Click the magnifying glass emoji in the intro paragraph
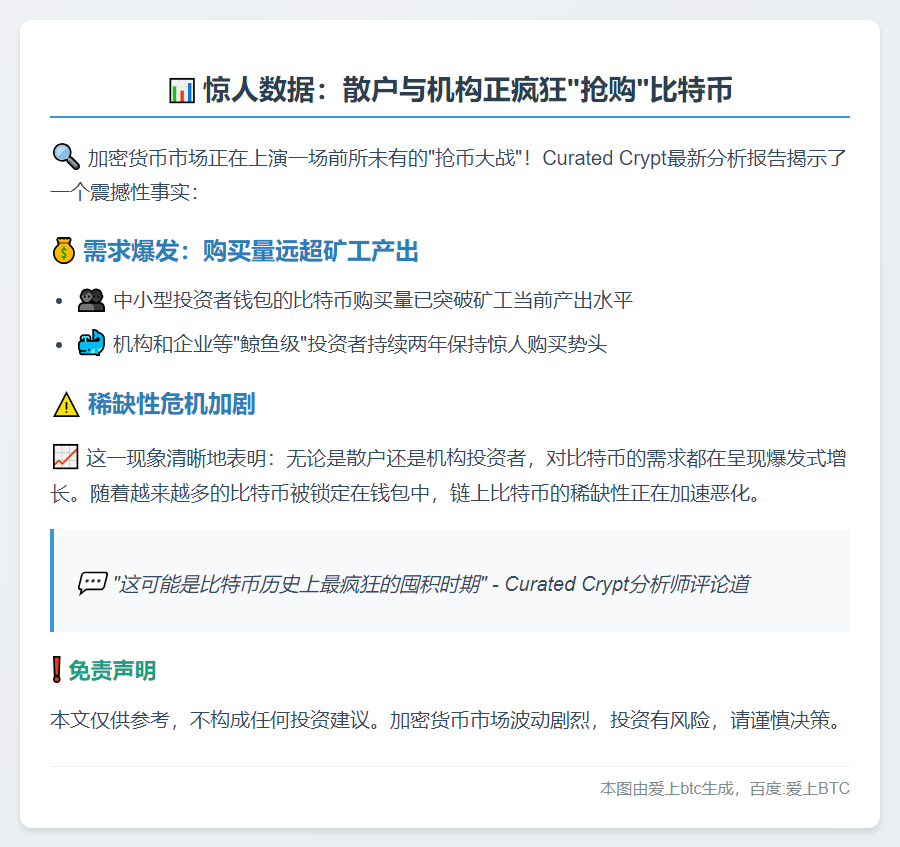This screenshot has height=847, width=900. tap(66, 157)
